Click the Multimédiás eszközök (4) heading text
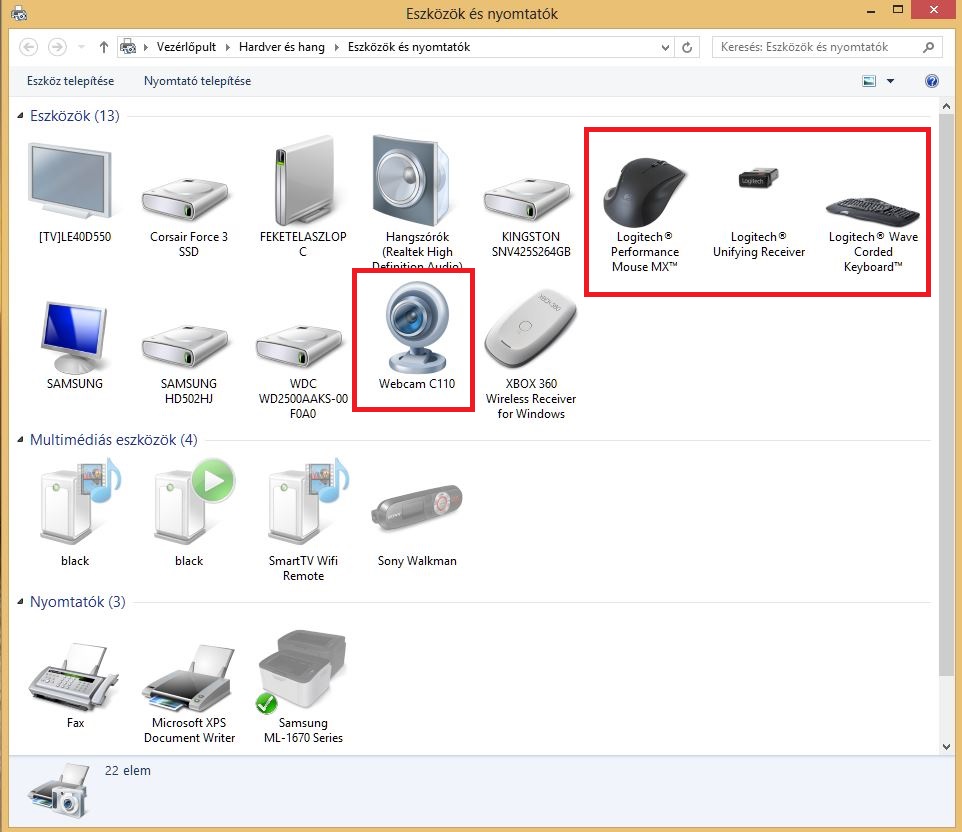The width and height of the screenshot is (962, 832). click(114, 440)
